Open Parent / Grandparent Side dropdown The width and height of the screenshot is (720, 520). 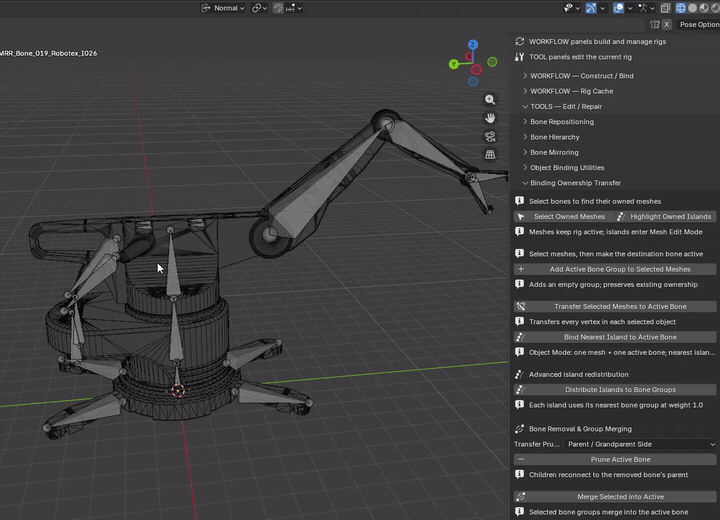point(640,444)
